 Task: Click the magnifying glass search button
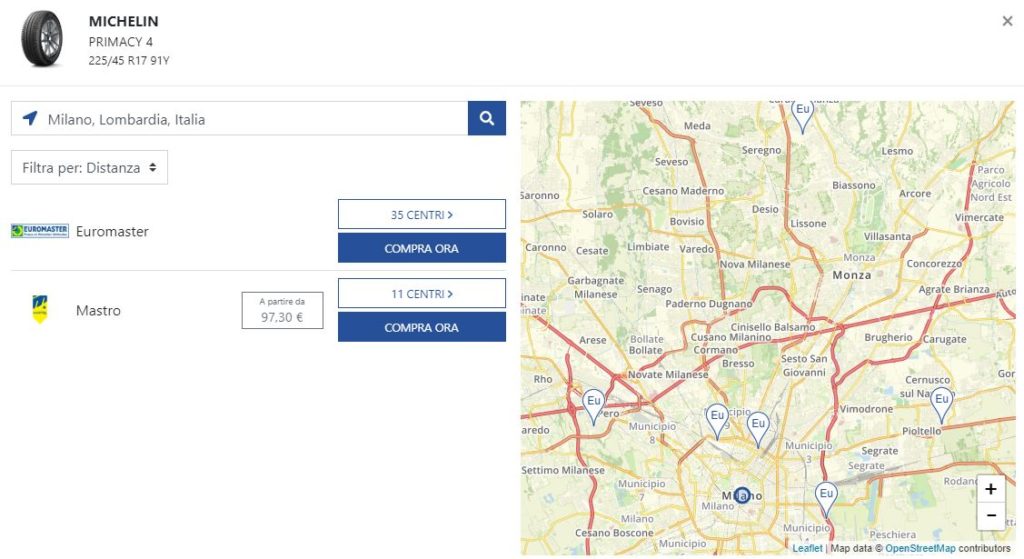click(486, 118)
